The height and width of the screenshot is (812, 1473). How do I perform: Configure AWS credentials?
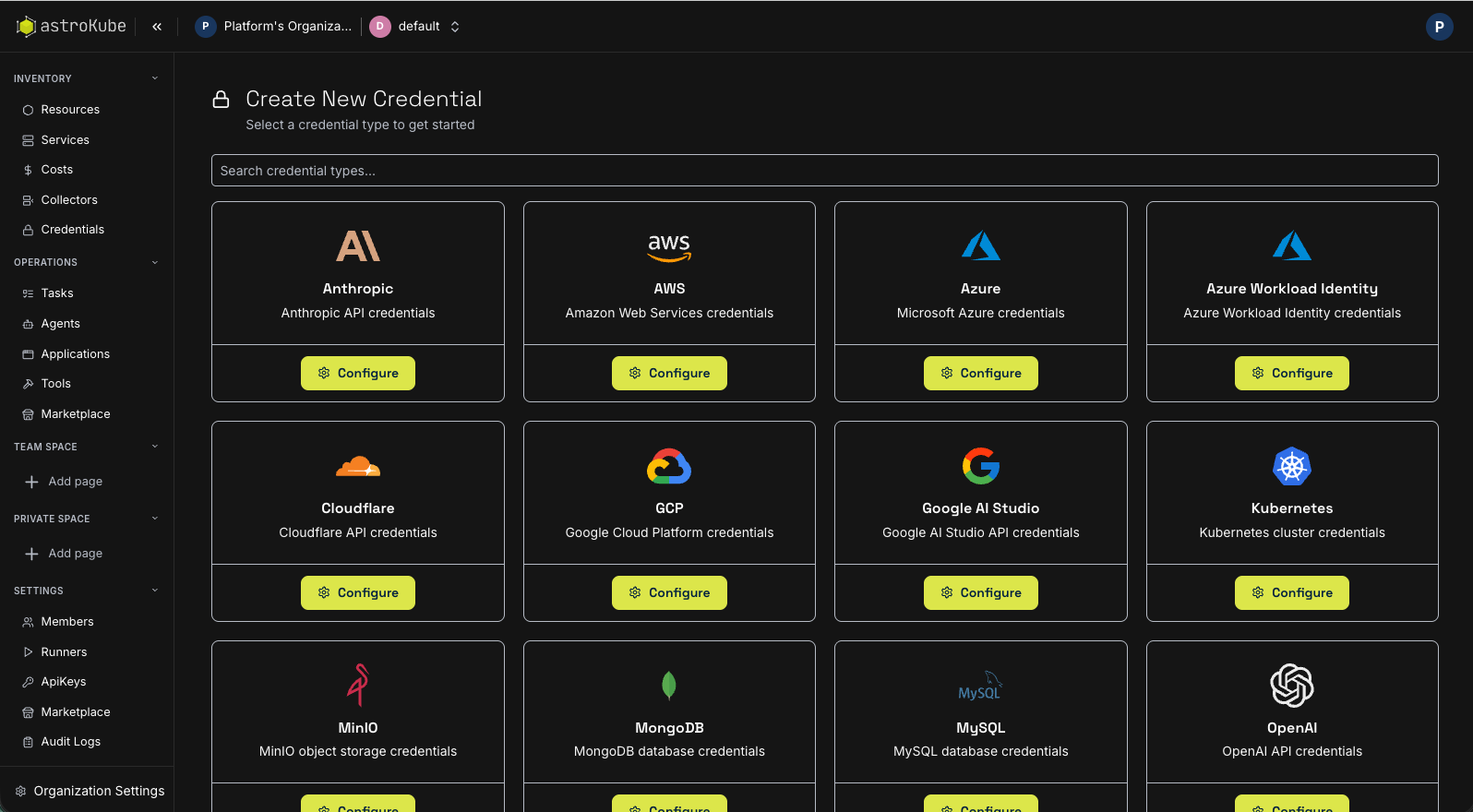coord(669,373)
